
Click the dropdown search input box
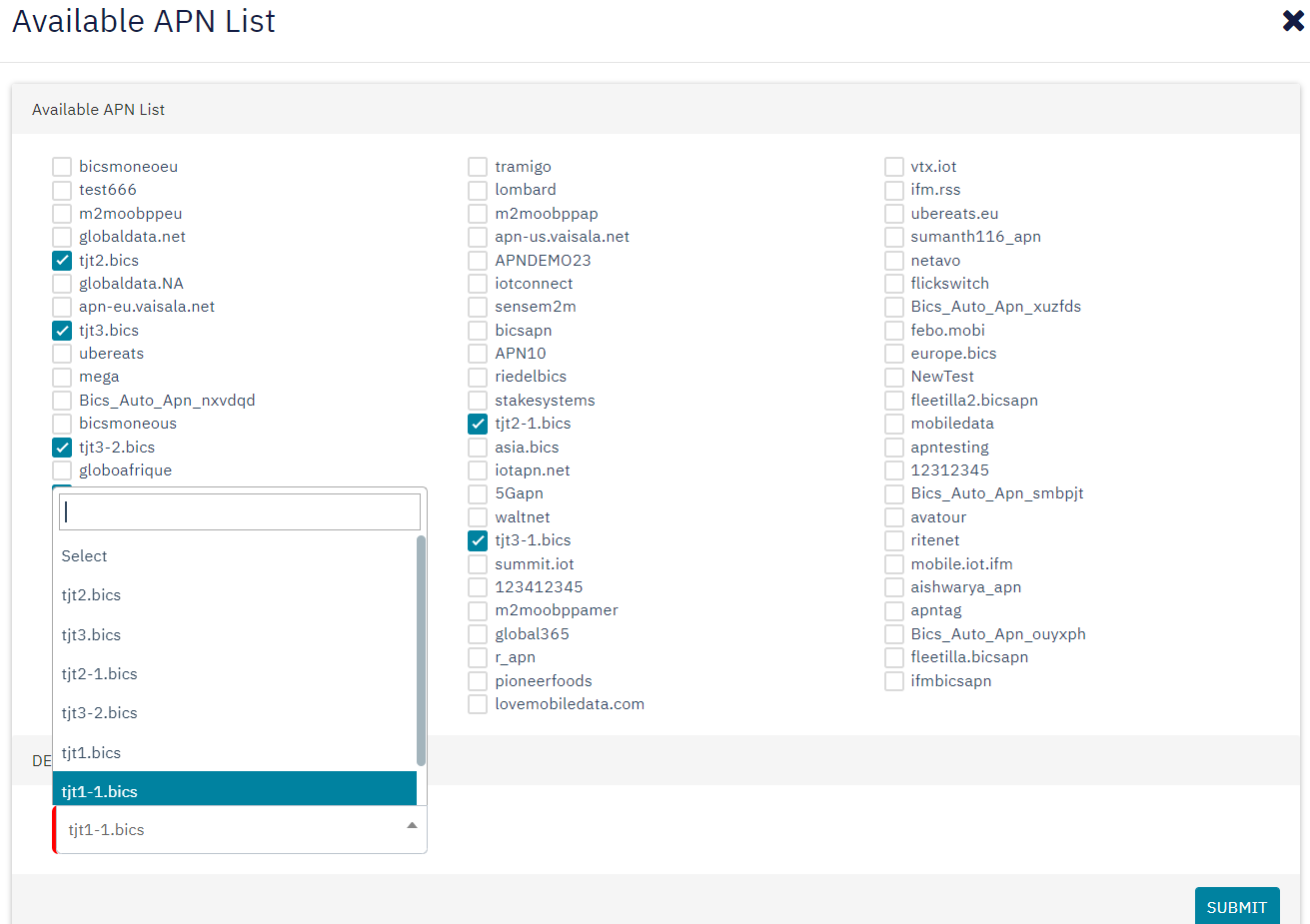point(238,511)
